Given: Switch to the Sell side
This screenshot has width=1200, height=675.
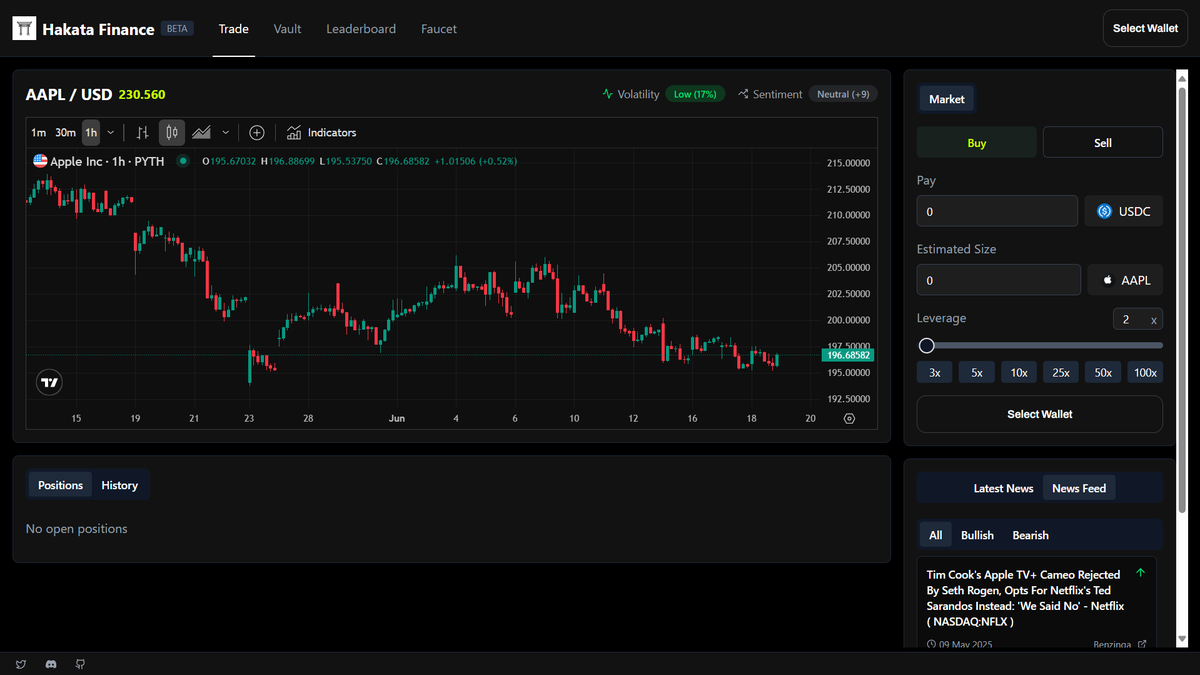Looking at the screenshot, I should [1102, 143].
